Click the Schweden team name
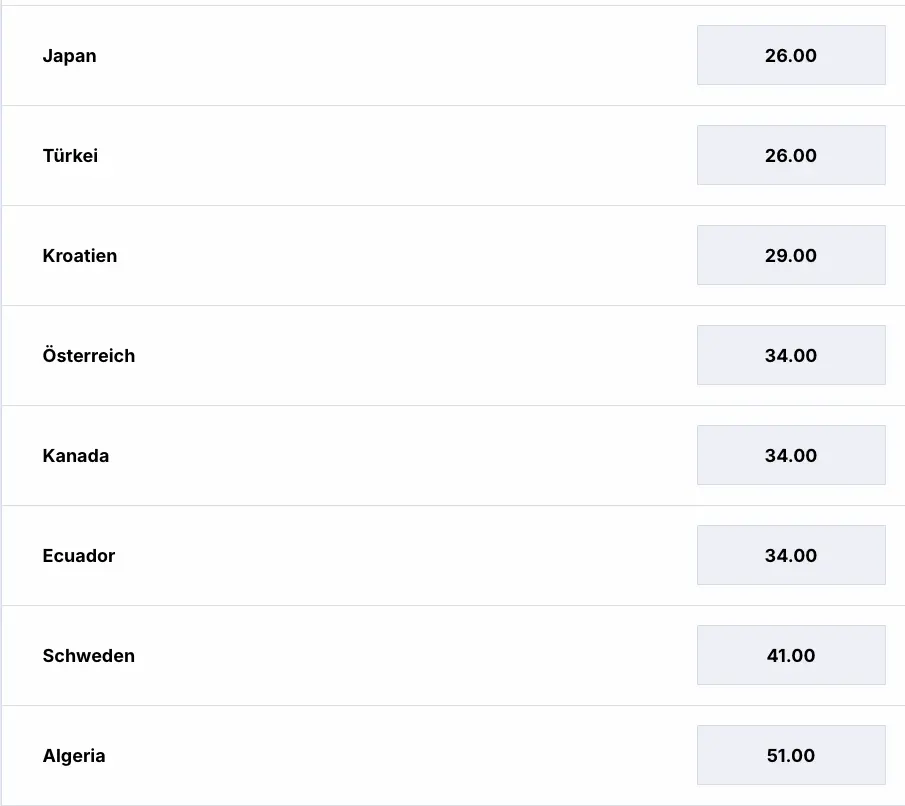Viewport: 905px width, 806px height. [x=88, y=656]
